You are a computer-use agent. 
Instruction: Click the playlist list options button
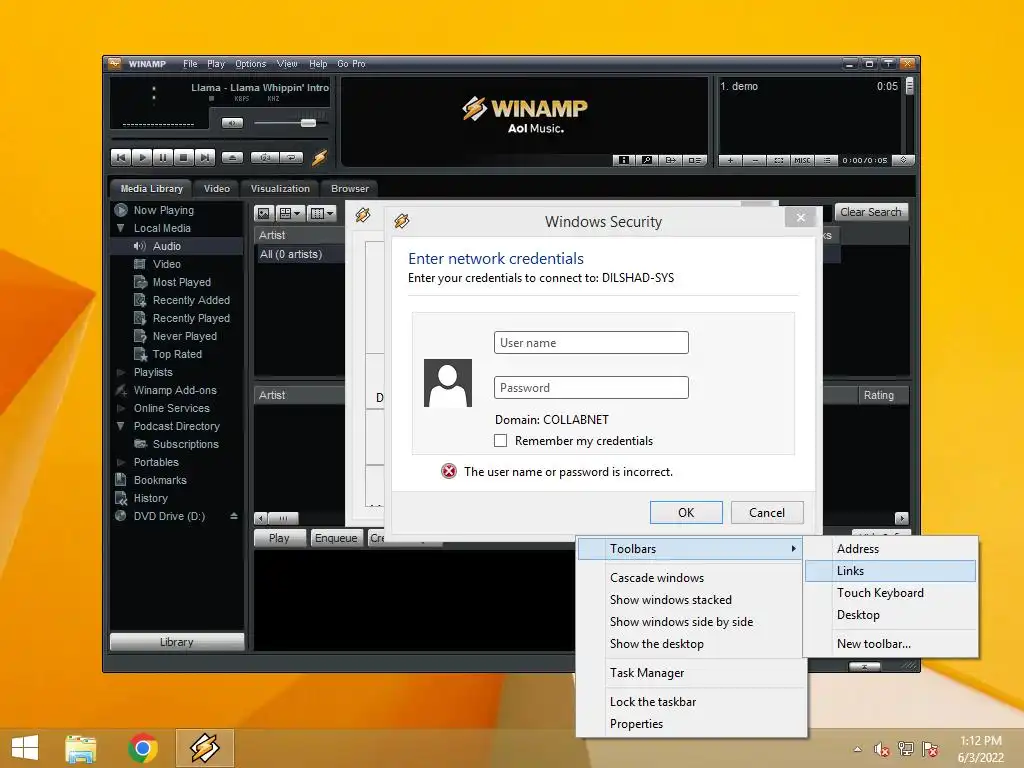point(826,160)
